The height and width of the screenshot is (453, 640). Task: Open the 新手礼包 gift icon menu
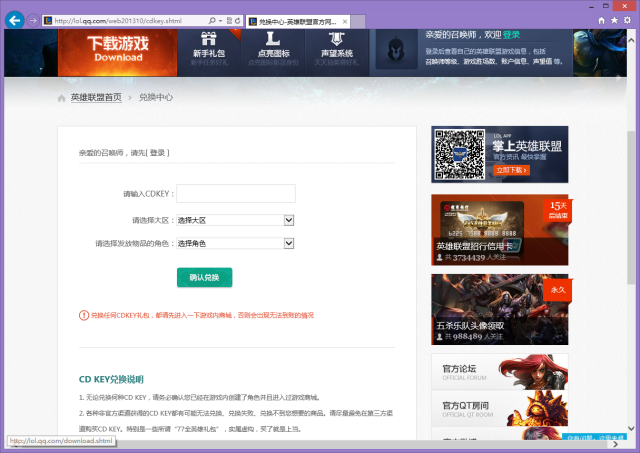(209, 49)
